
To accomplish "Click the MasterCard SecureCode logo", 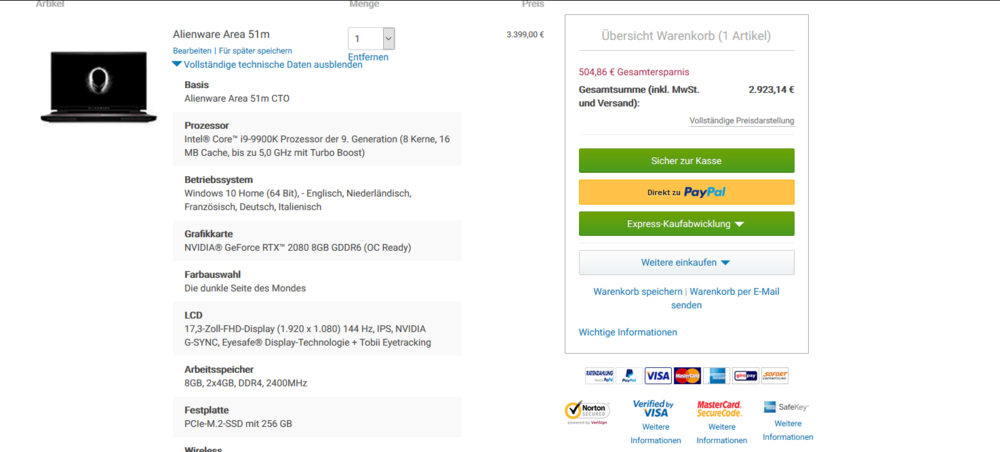I will (x=719, y=408).
